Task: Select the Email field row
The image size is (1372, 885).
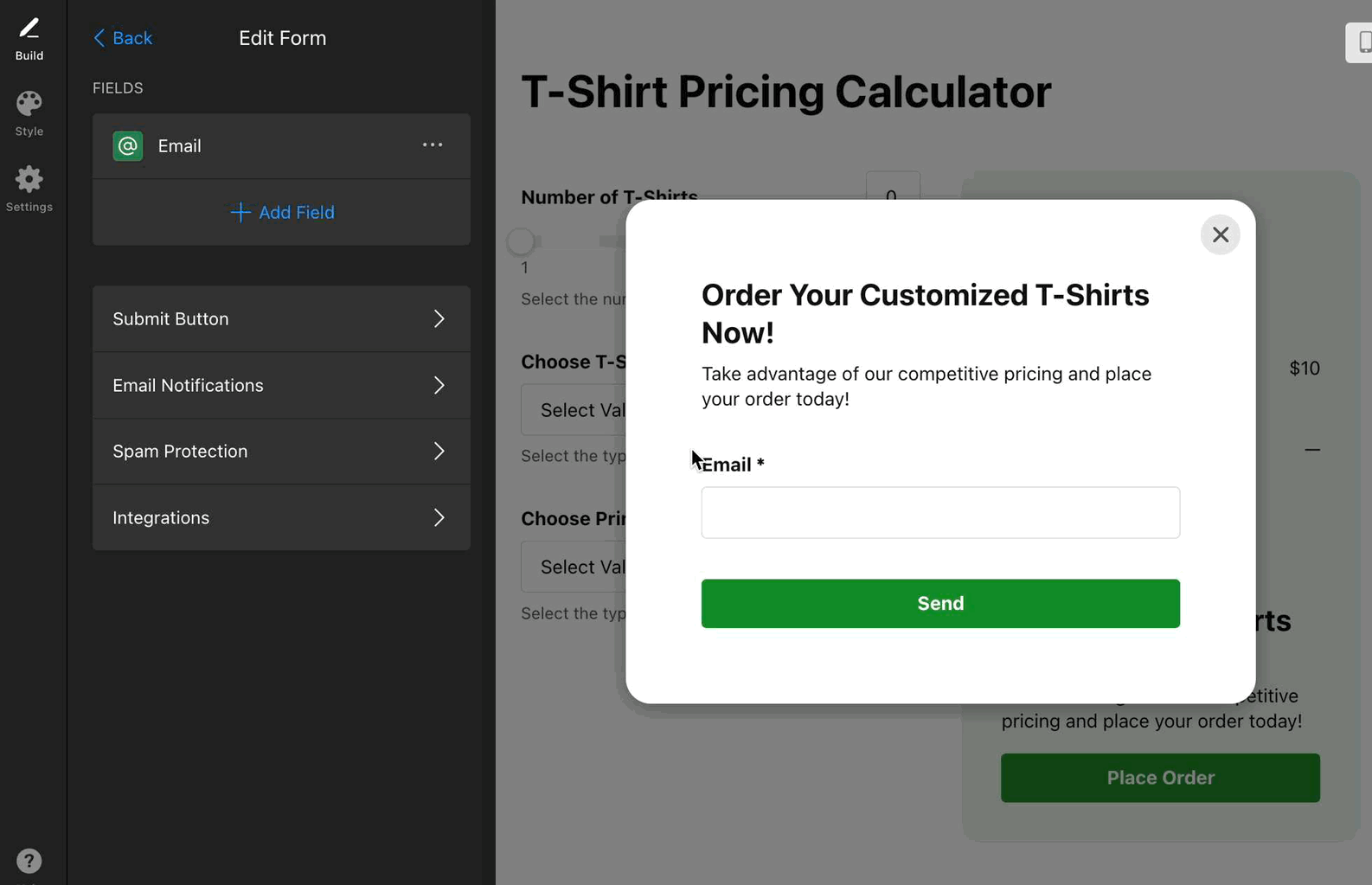Action: (x=260, y=146)
